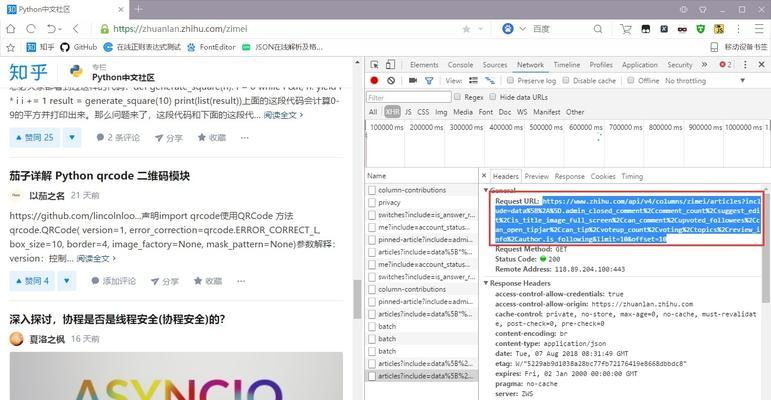Toggle Hide data URLs checkbox

493,97
